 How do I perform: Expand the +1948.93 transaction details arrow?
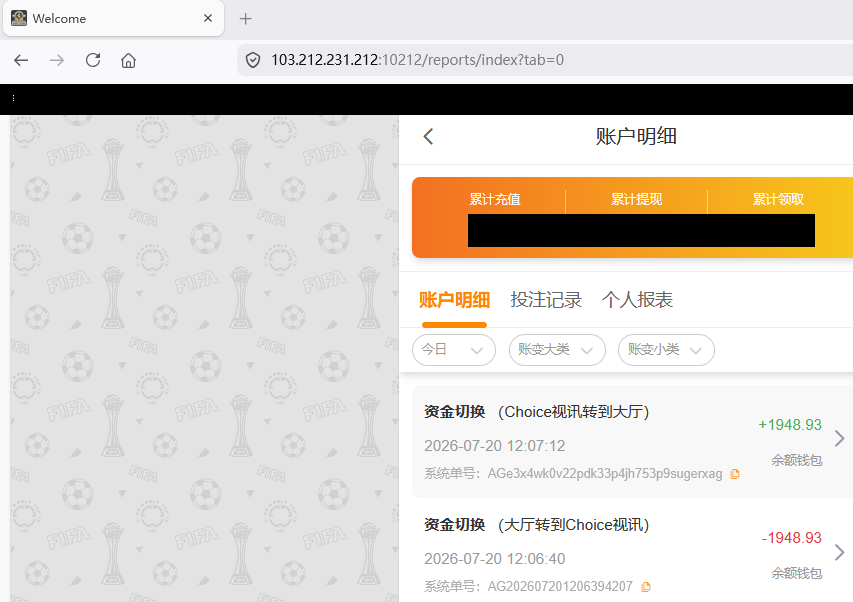pyautogui.click(x=839, y=438)
